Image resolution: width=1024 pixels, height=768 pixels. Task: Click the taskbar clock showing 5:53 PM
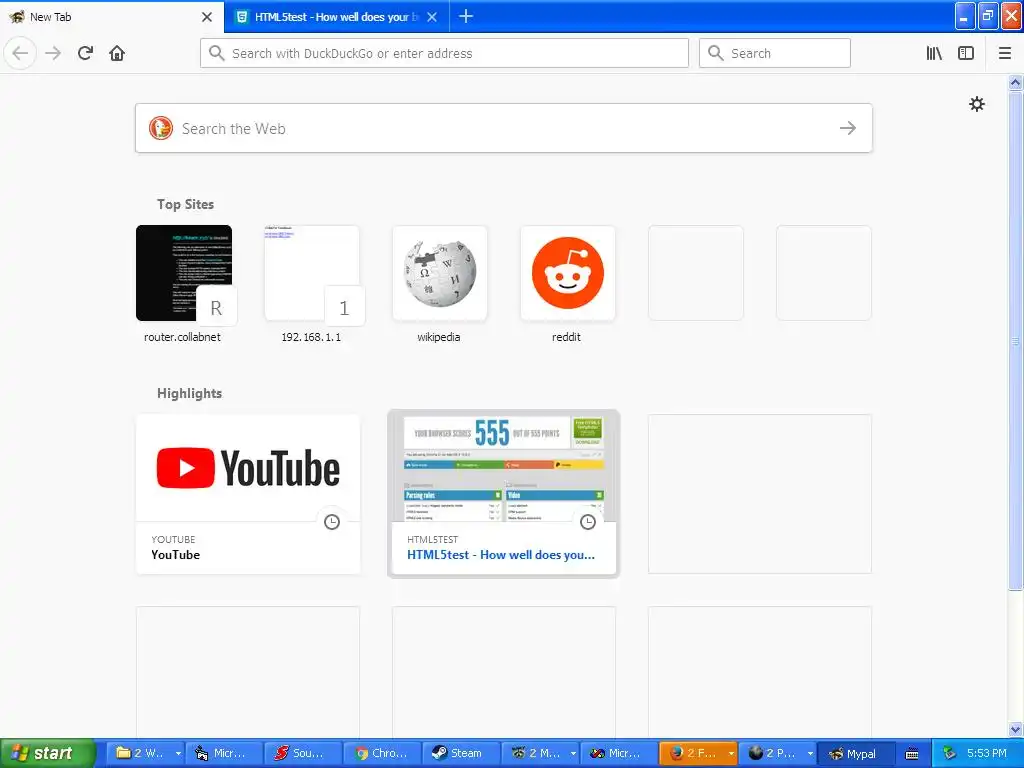tap(987, 753)
